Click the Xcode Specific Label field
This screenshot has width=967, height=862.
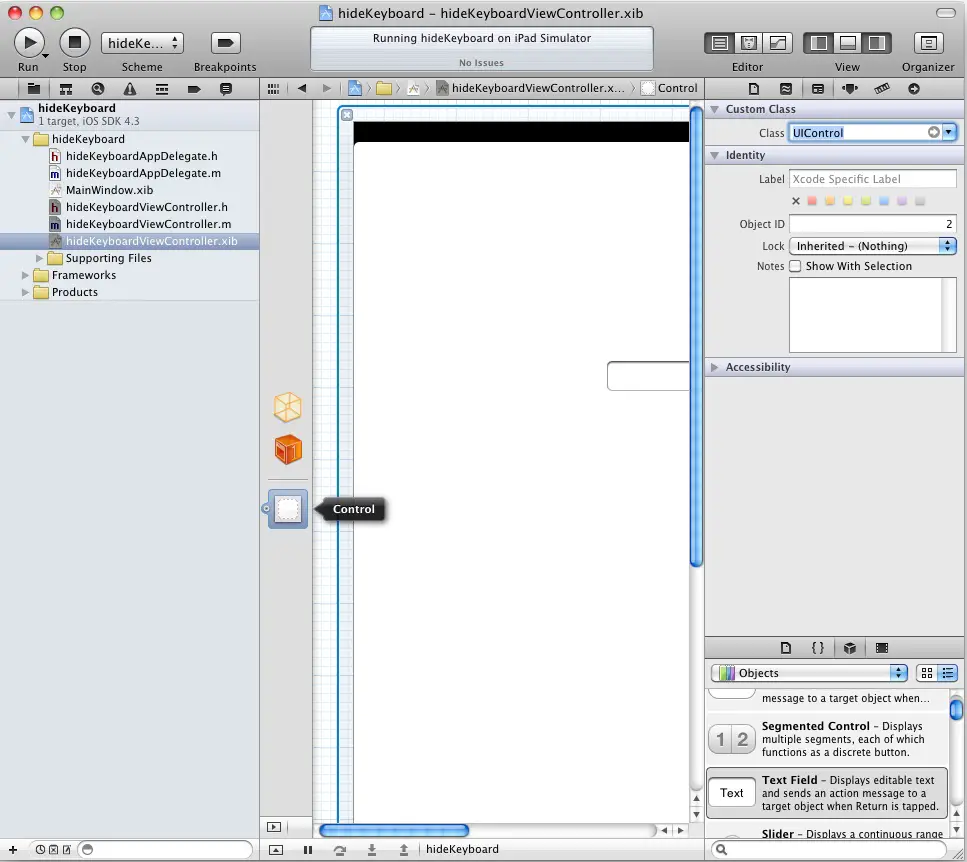point(872,179)
